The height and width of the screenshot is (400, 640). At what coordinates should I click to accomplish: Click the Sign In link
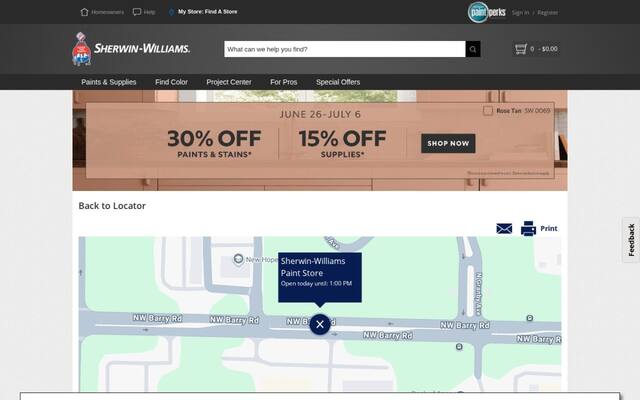tap(520, 13)
